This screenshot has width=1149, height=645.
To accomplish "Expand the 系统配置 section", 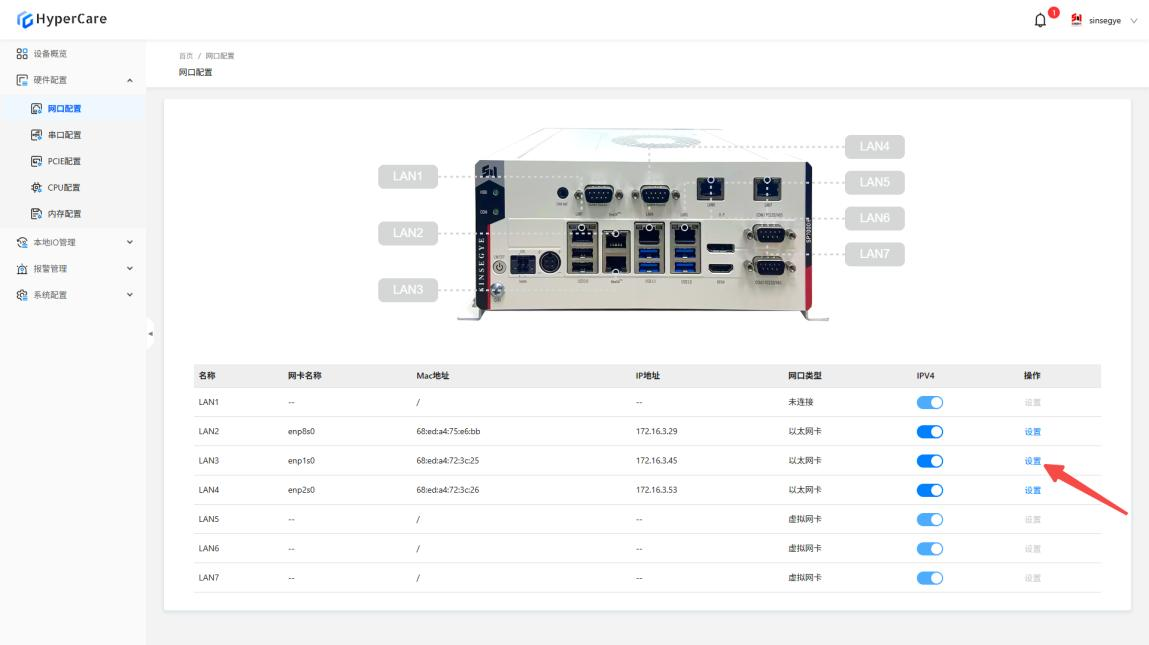I will pyautogui.click(x=73, y=295).
